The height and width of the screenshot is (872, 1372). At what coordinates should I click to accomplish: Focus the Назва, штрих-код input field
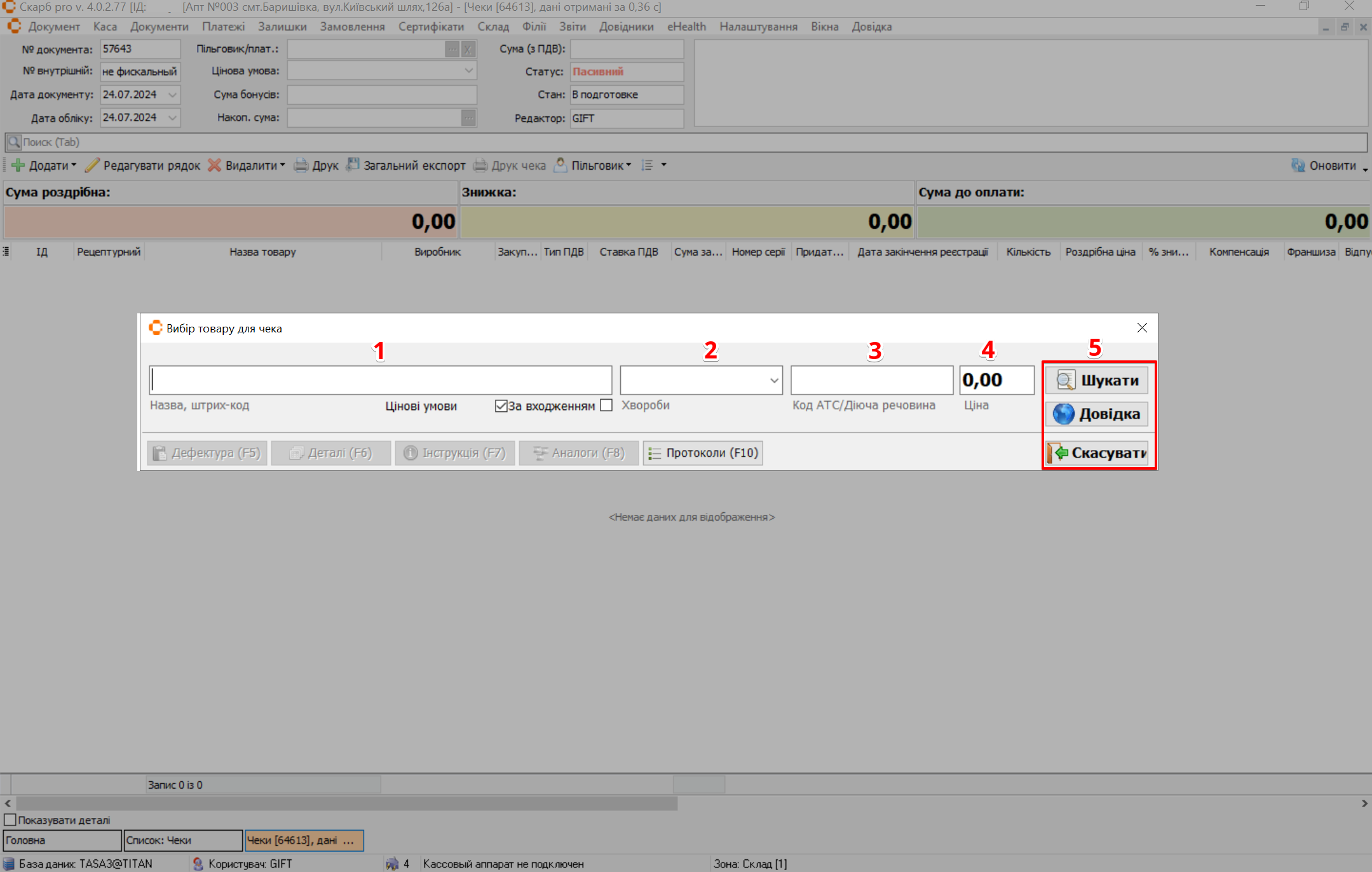tap(380, 380)
